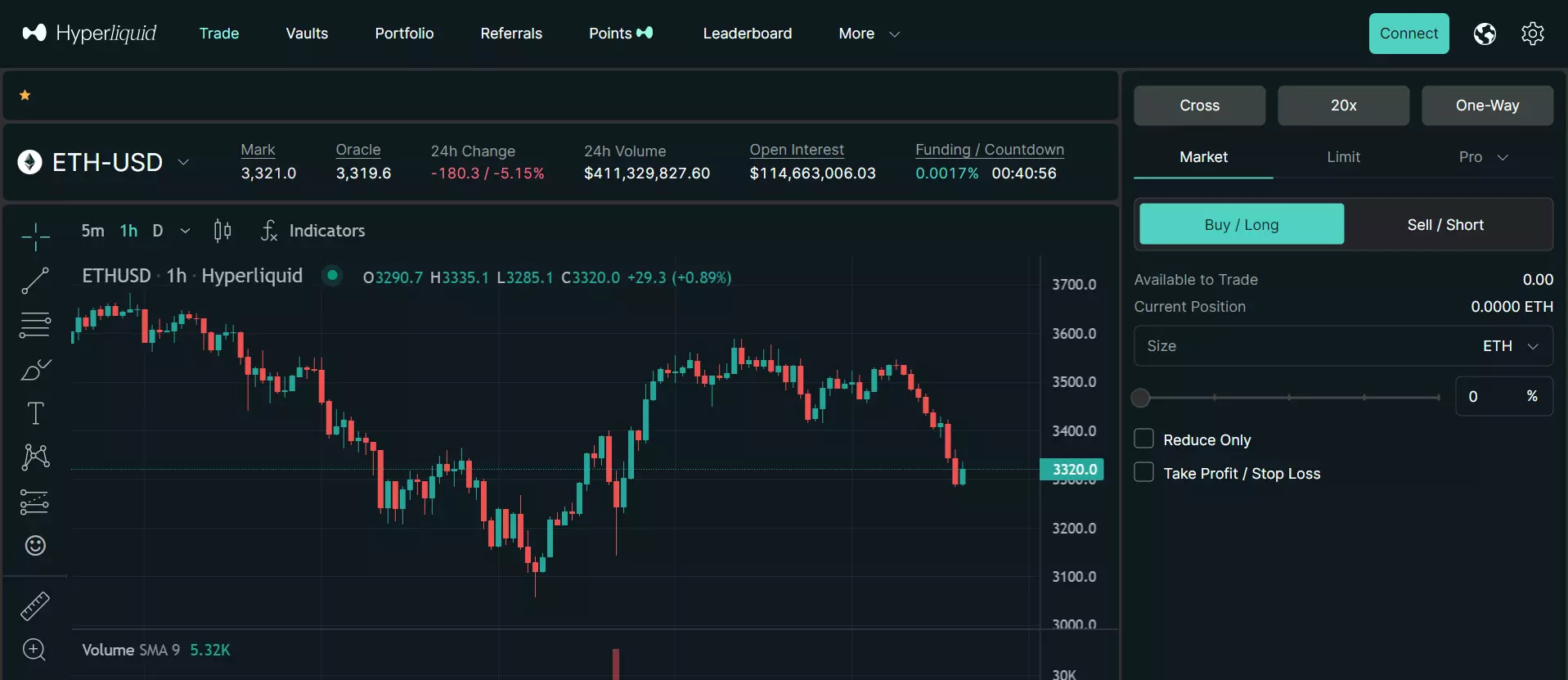1568x680 pixels.
Task: Click the size percentage slider handle
Action: [x=1140, y=398]
